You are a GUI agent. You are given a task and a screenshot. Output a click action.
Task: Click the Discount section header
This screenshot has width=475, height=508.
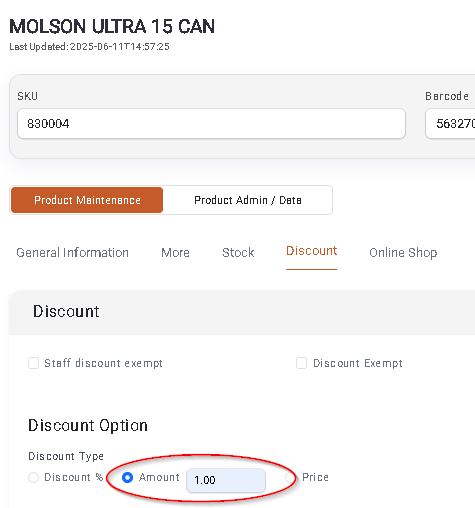point(66,312)
